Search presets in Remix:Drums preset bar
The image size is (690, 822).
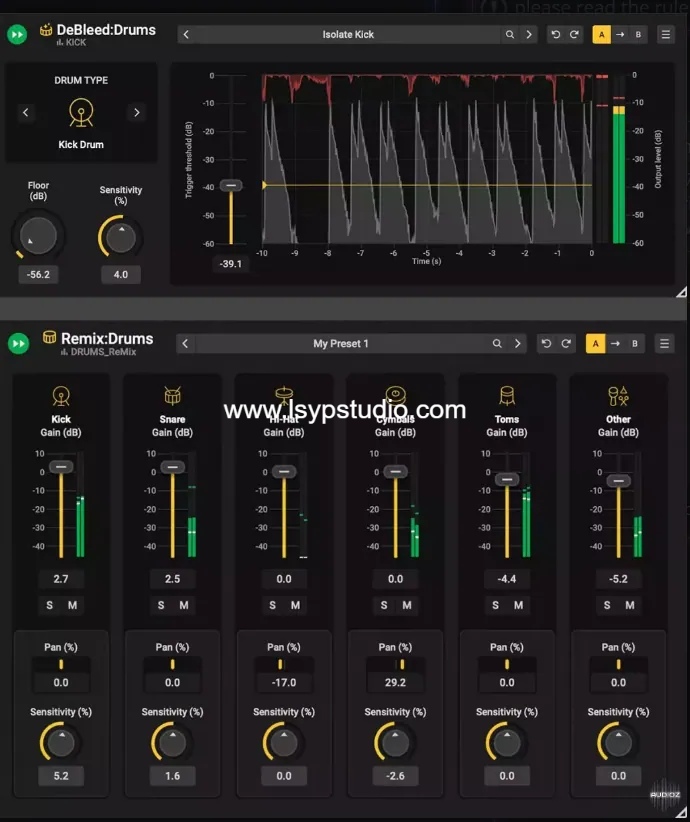[497, 344]
